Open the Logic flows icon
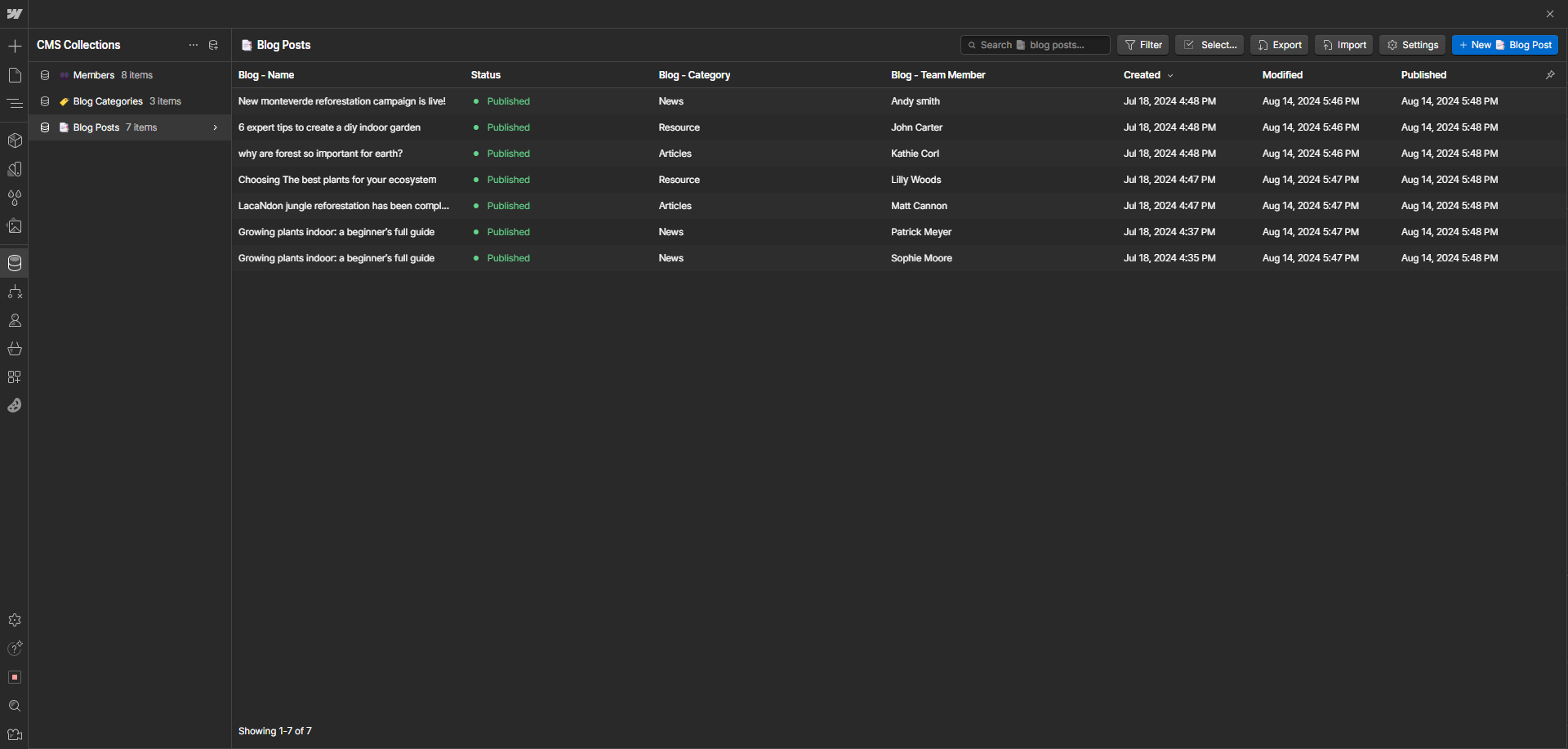1568x749 pixels. click(15, 292)
